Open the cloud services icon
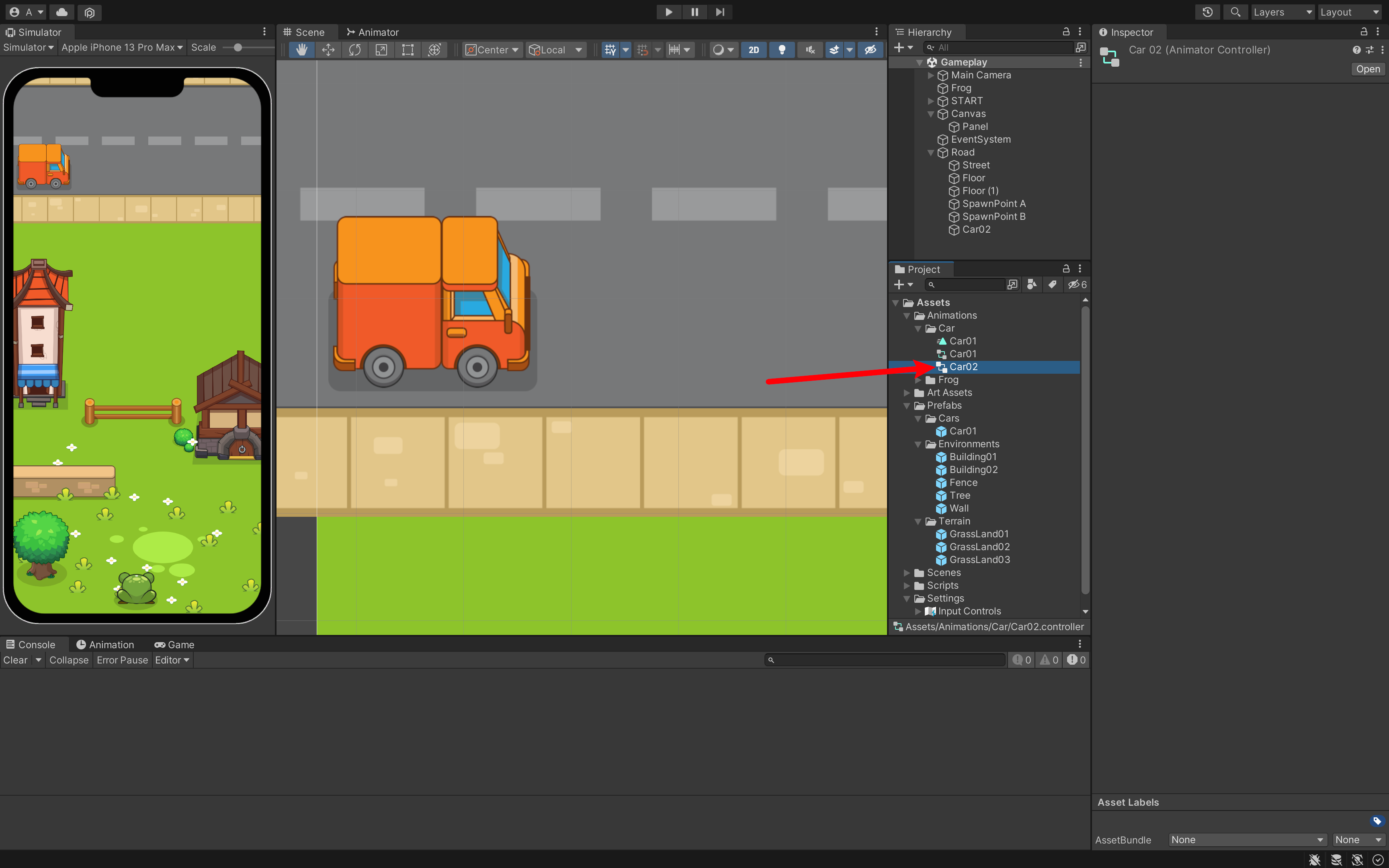 pos(62,12)
